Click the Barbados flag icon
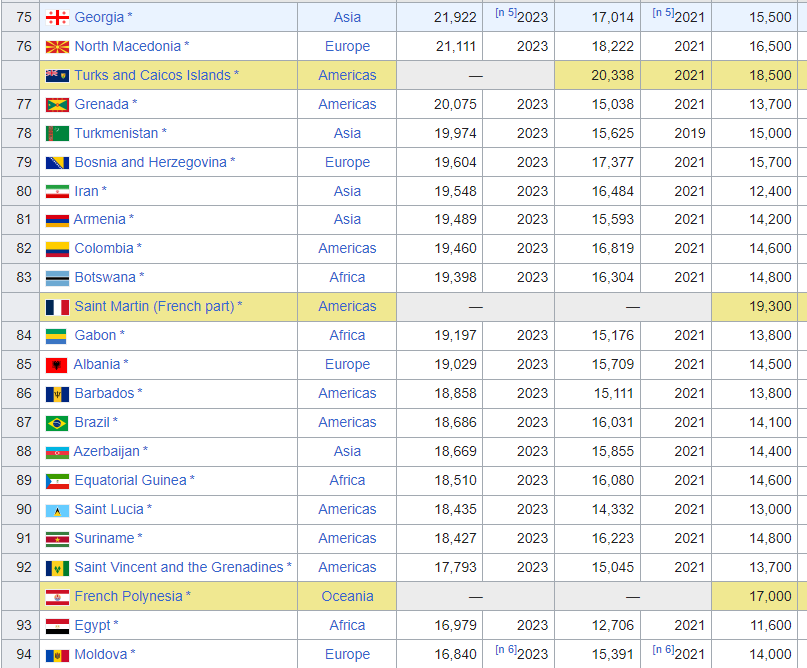Viewport: 807px width, 668px height. point(57,393)
